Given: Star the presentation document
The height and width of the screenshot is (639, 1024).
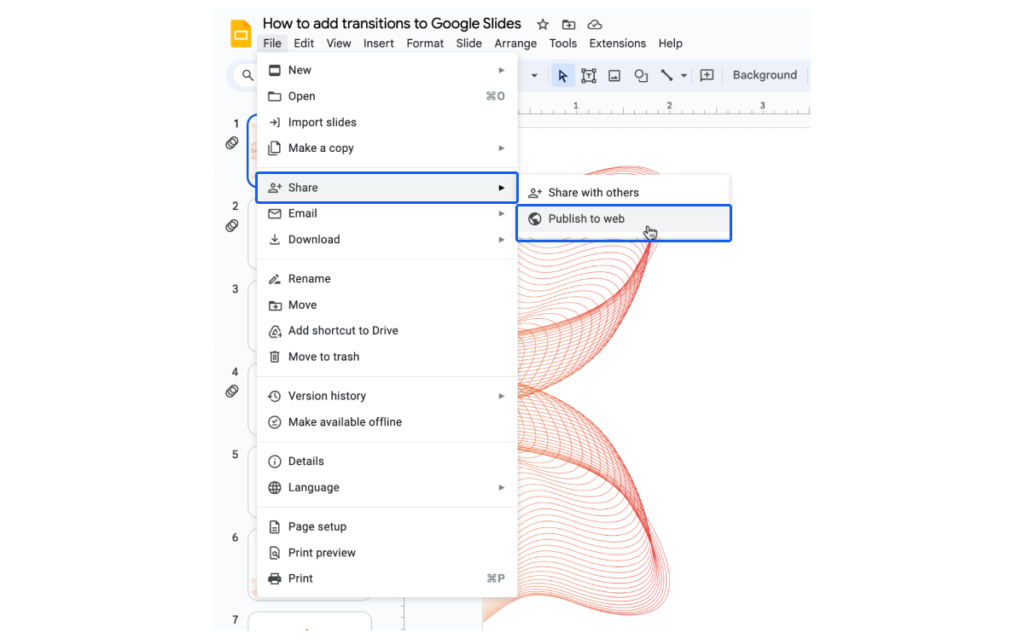Looking at the screenshot, I should (542, 23).
